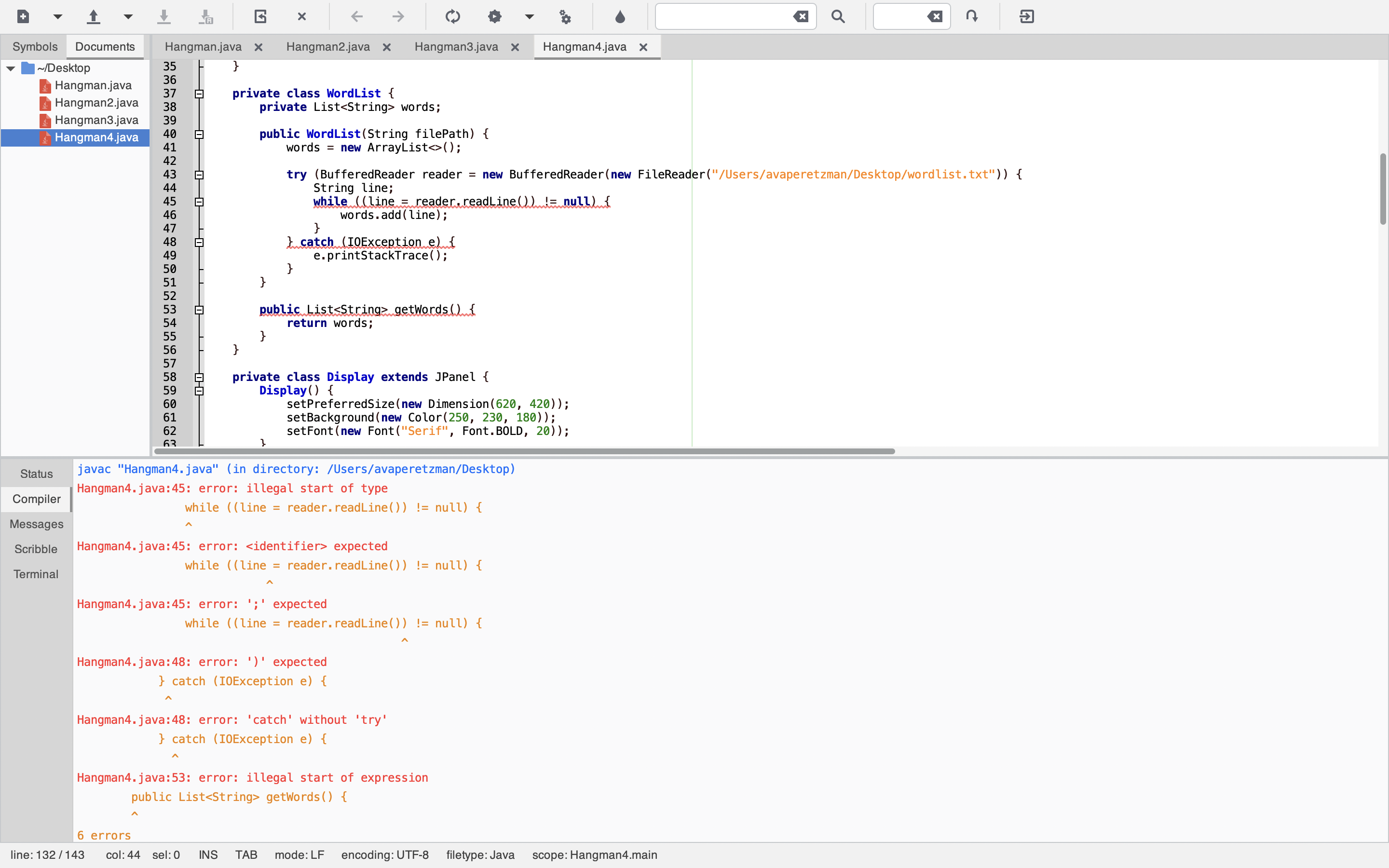The image size is (1389, 868).
Task: Switch to the Documents sidebar tab
Action: point(105,46)
